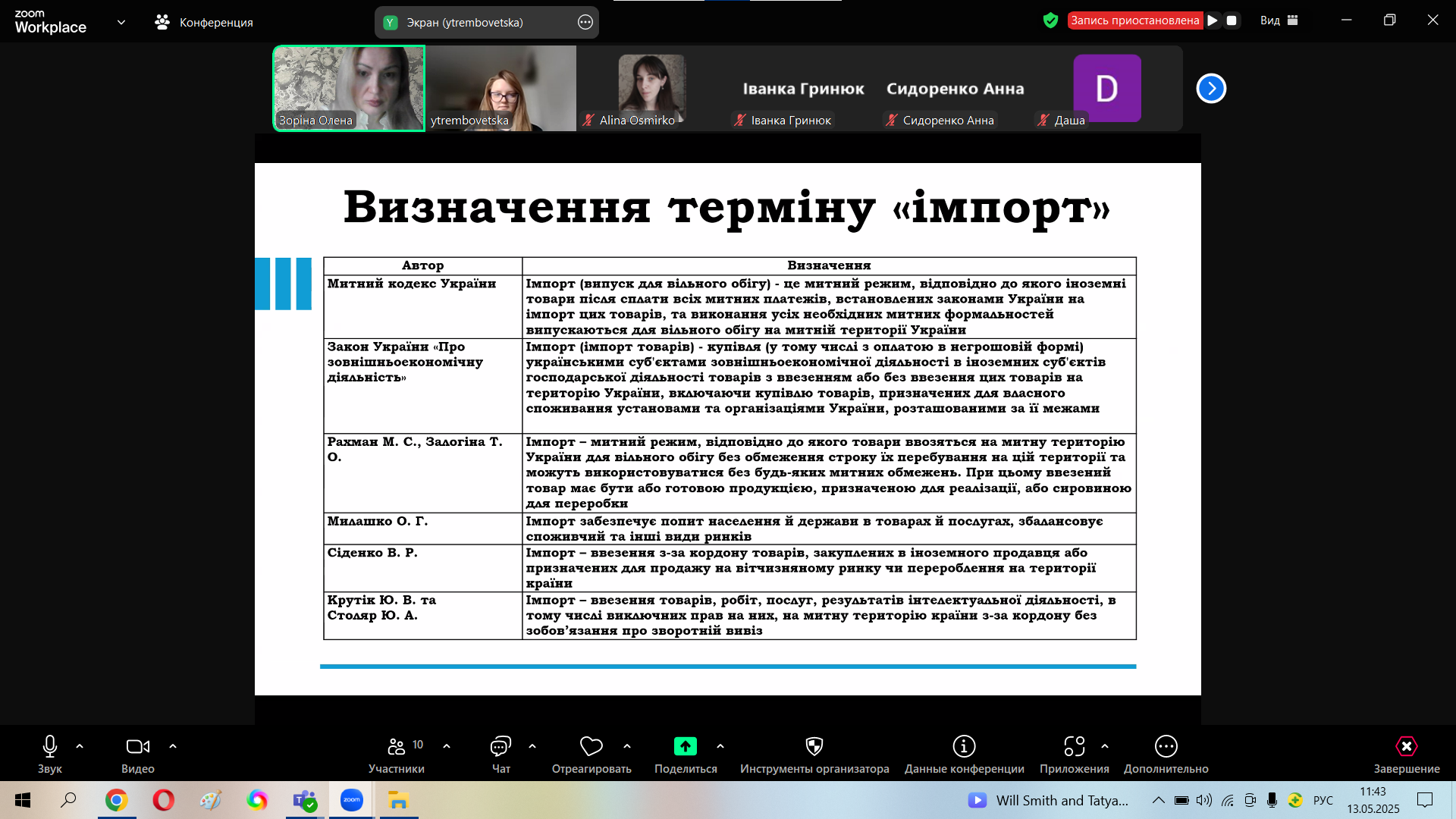
Task: Open the Конференция tab
Action: (x=204, y=22)
